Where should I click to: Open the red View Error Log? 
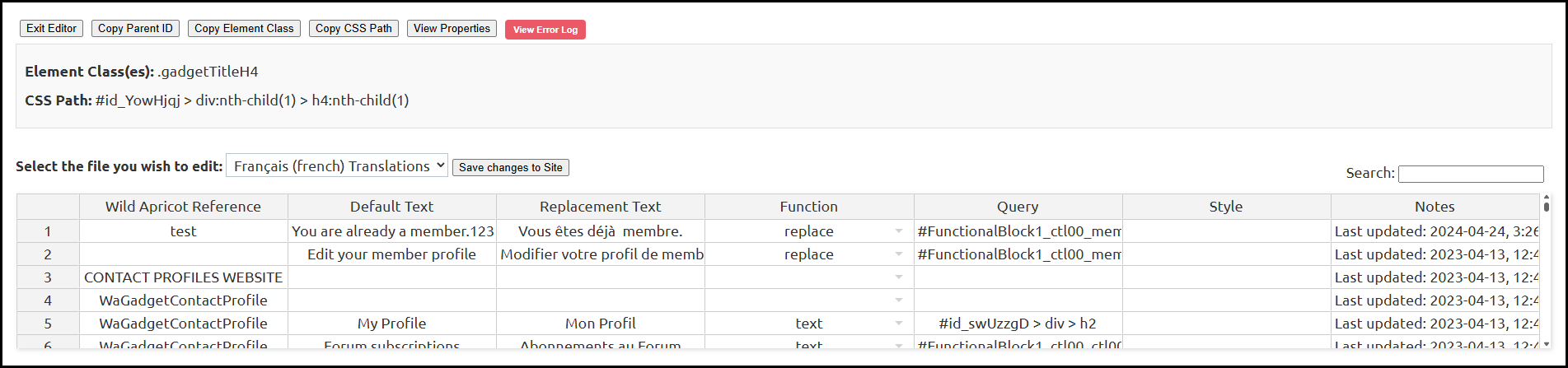545,30
